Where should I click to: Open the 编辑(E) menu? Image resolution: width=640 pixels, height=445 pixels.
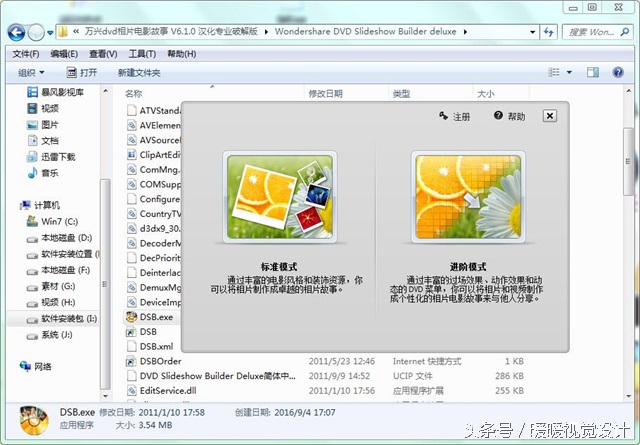point(64,54)
